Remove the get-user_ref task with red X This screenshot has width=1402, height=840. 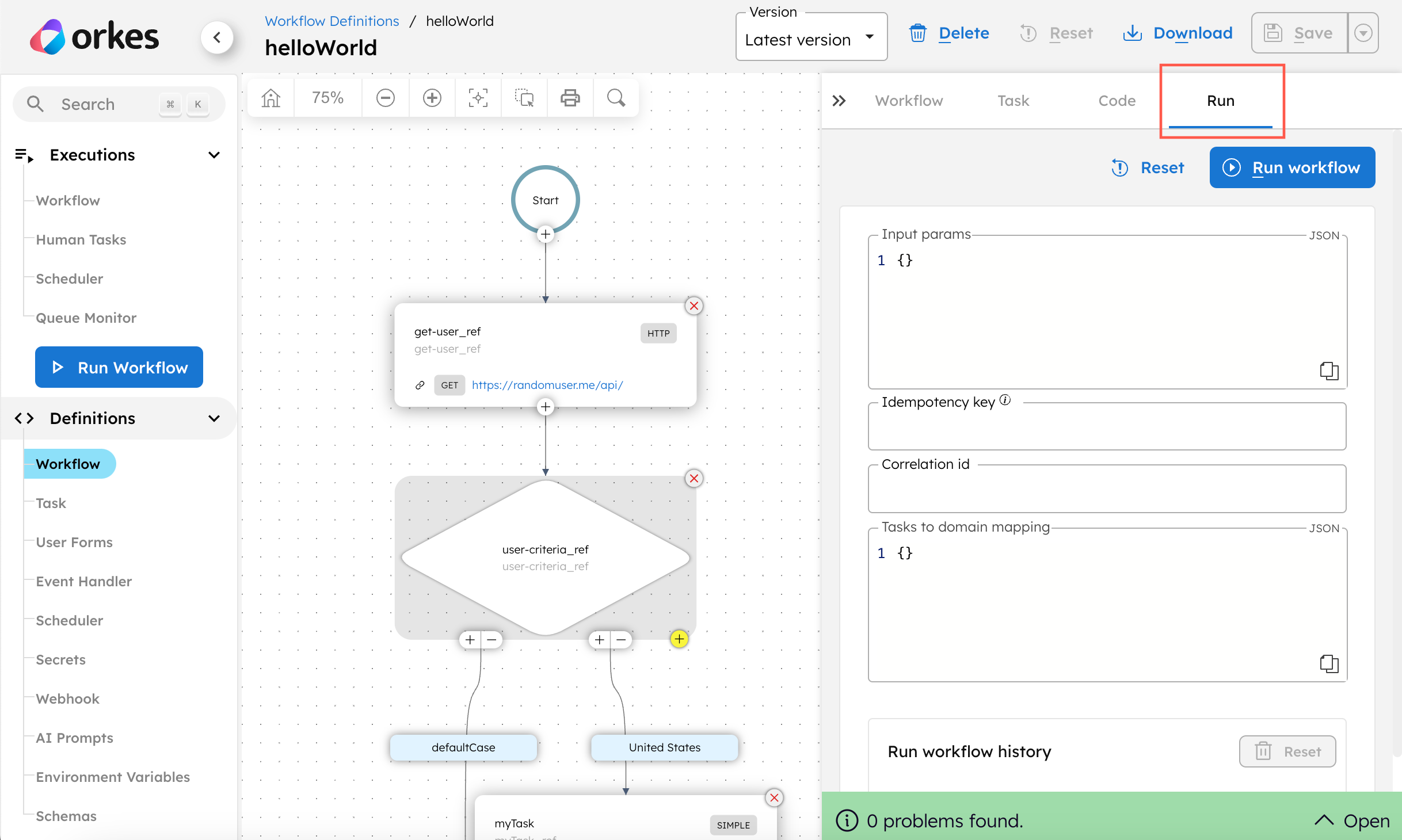point(694,306)
